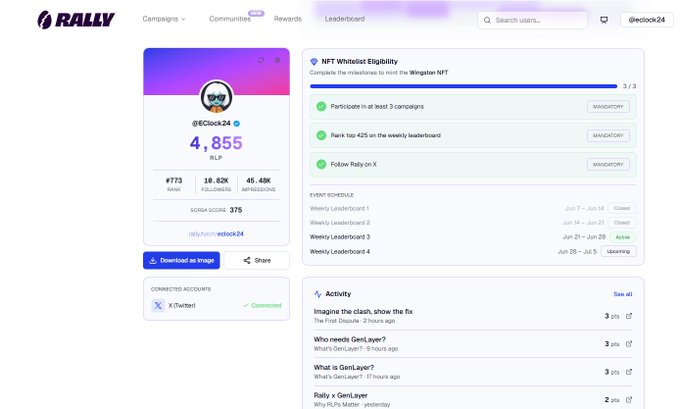The image size is (680, 409).
Task: Select Weekly Leaderboard 4 row
Action: (473, 252)
